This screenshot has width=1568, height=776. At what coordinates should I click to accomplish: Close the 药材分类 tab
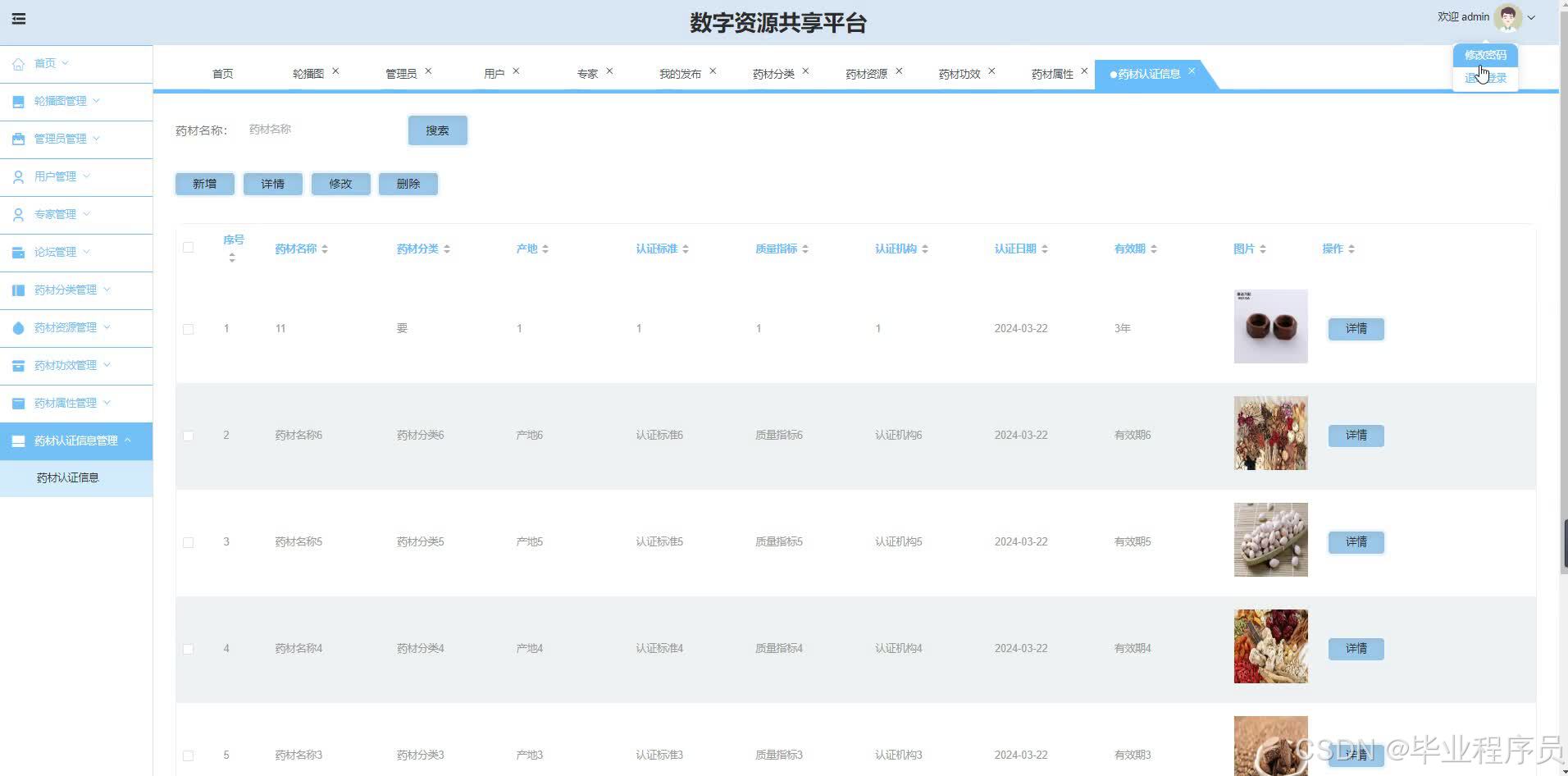pos(805,71)
